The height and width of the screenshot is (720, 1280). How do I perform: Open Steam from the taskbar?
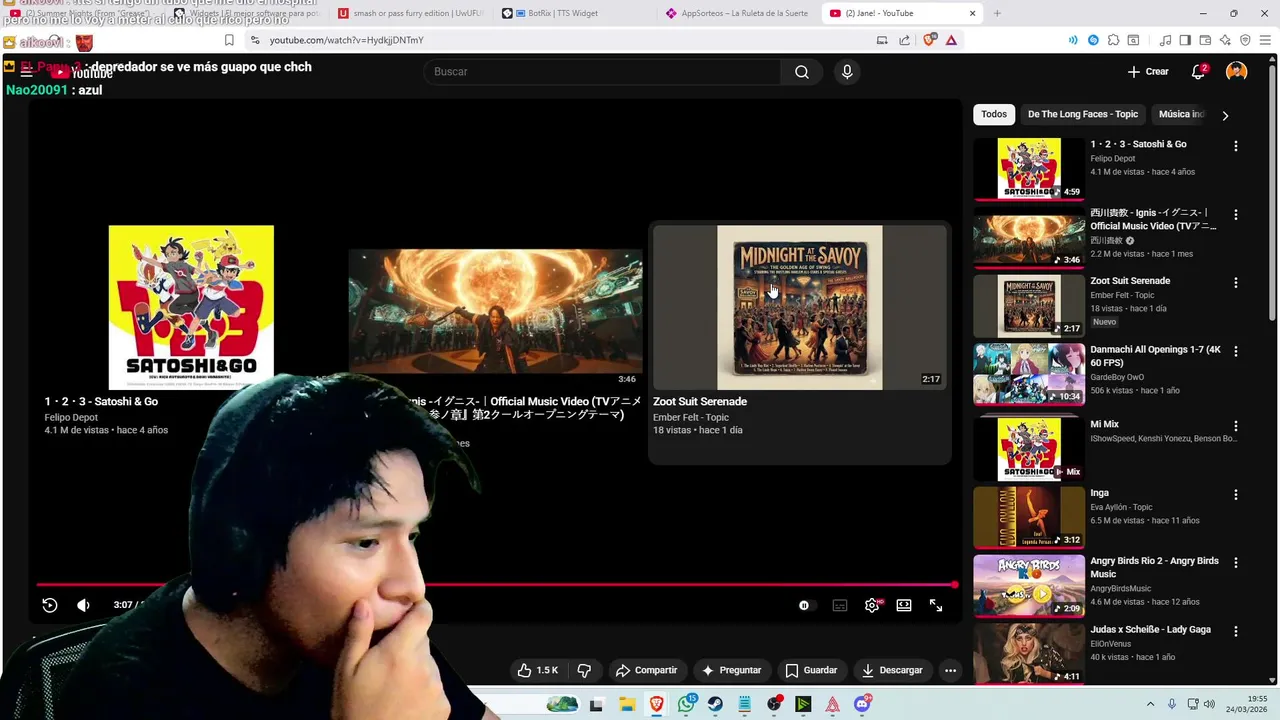point(716,704)
